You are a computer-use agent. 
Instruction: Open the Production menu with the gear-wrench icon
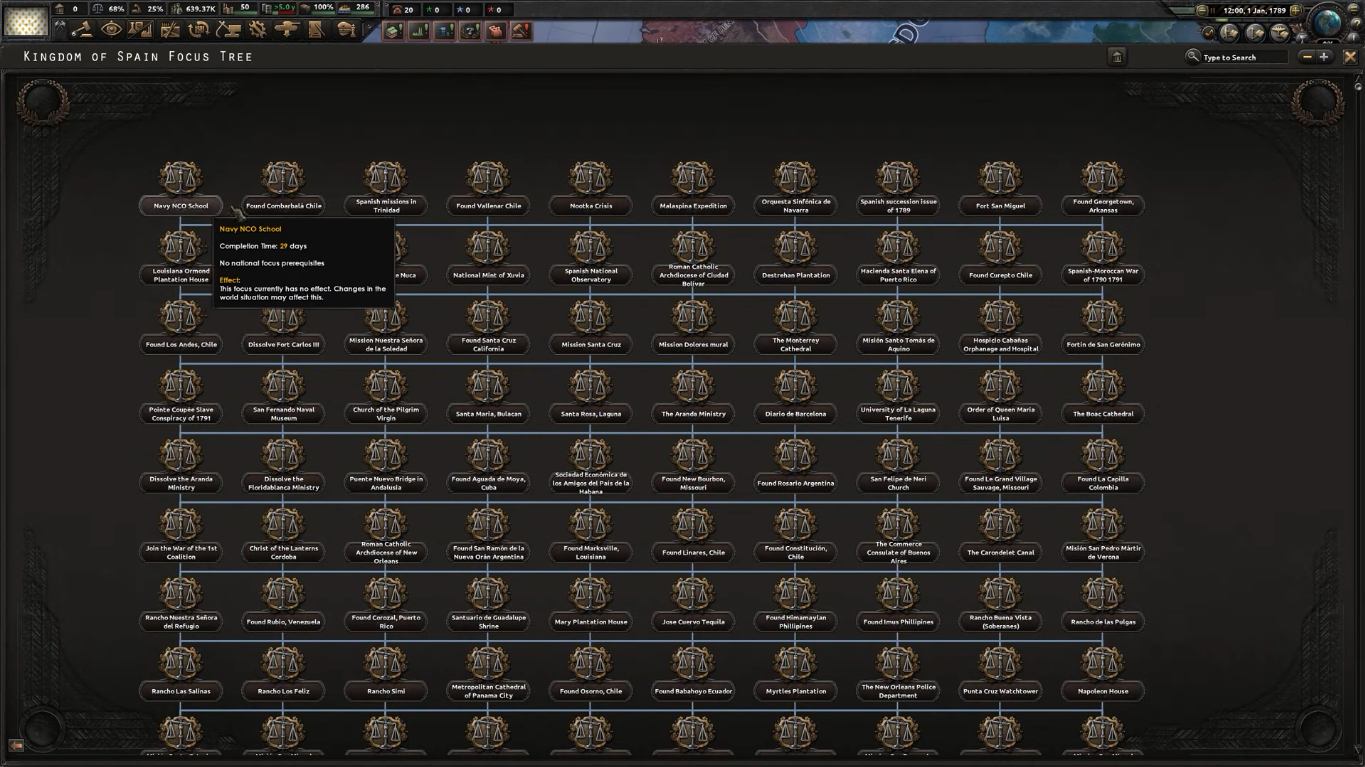258,30
